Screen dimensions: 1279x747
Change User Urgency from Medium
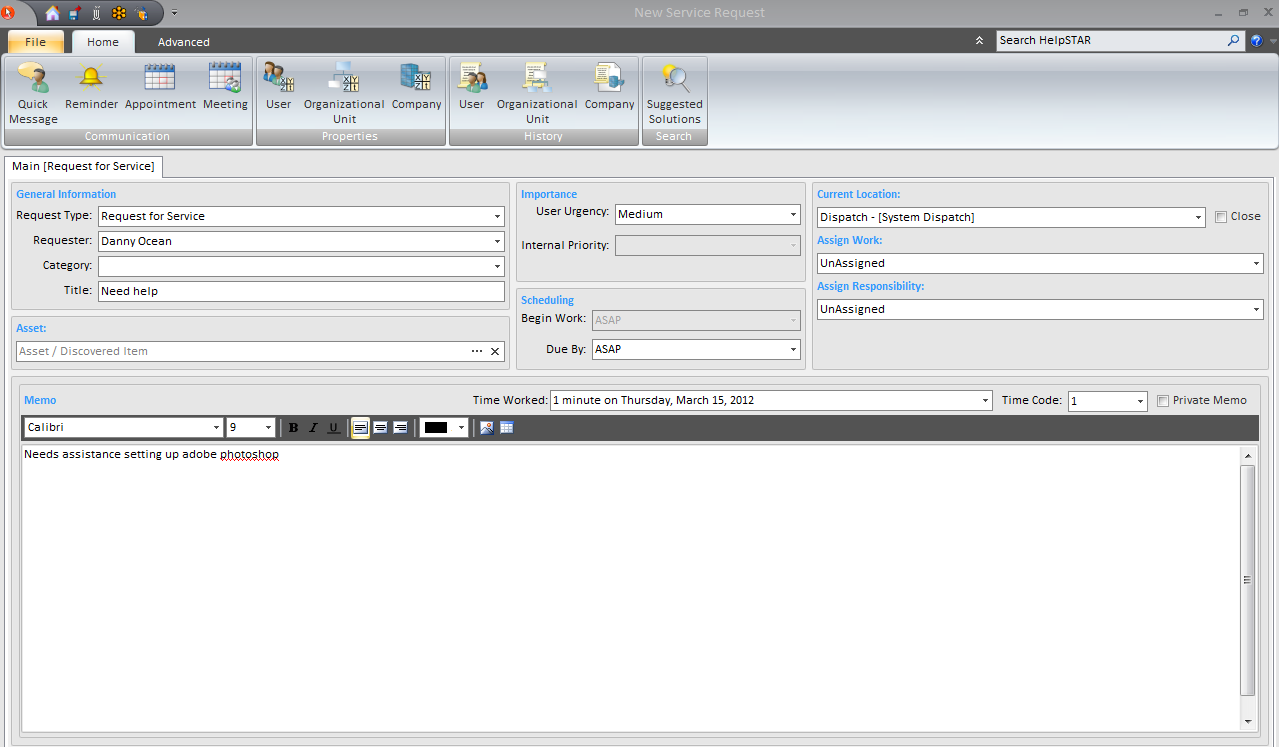tap(793, 214)
